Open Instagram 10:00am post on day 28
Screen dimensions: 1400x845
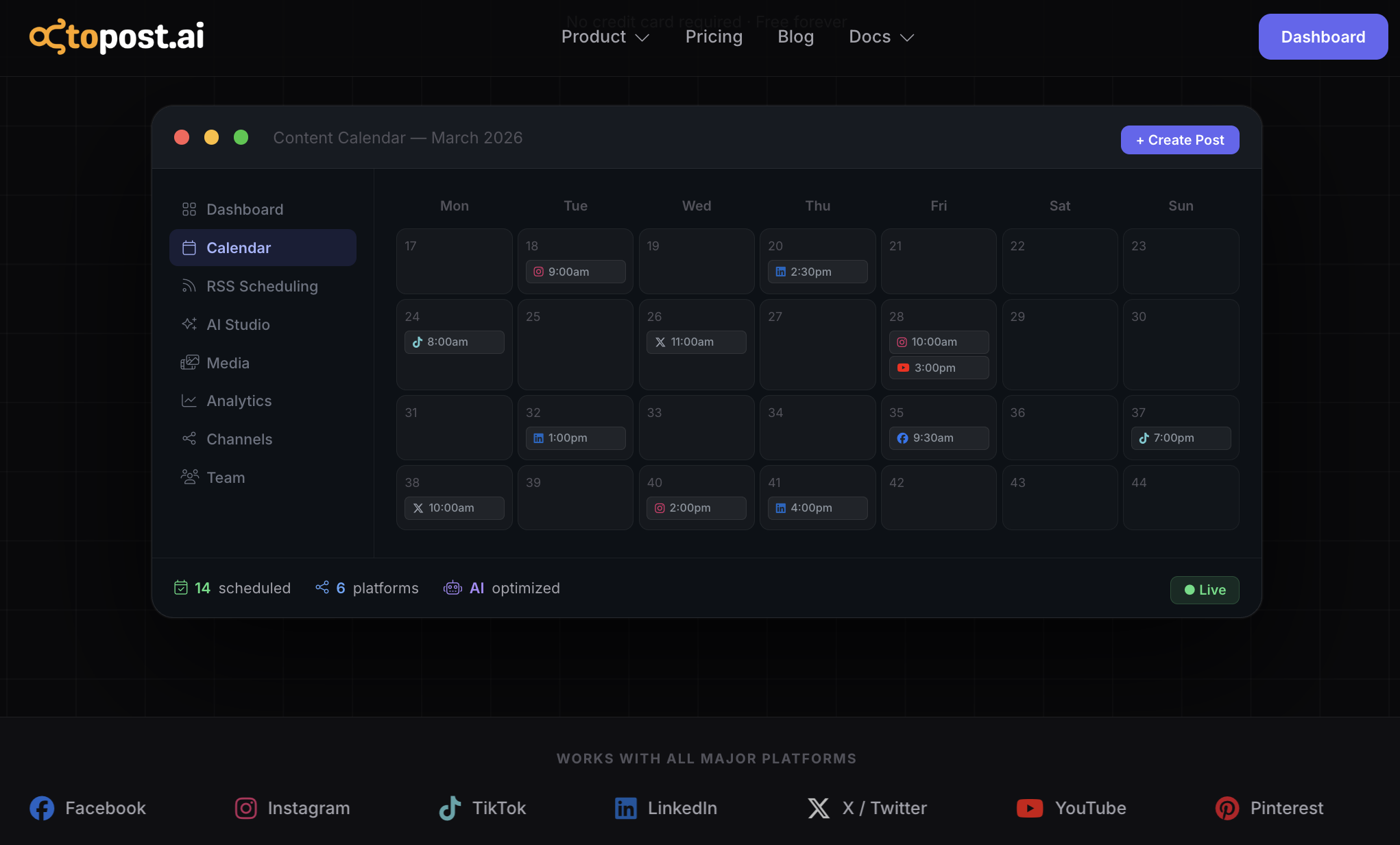[939, 342]
